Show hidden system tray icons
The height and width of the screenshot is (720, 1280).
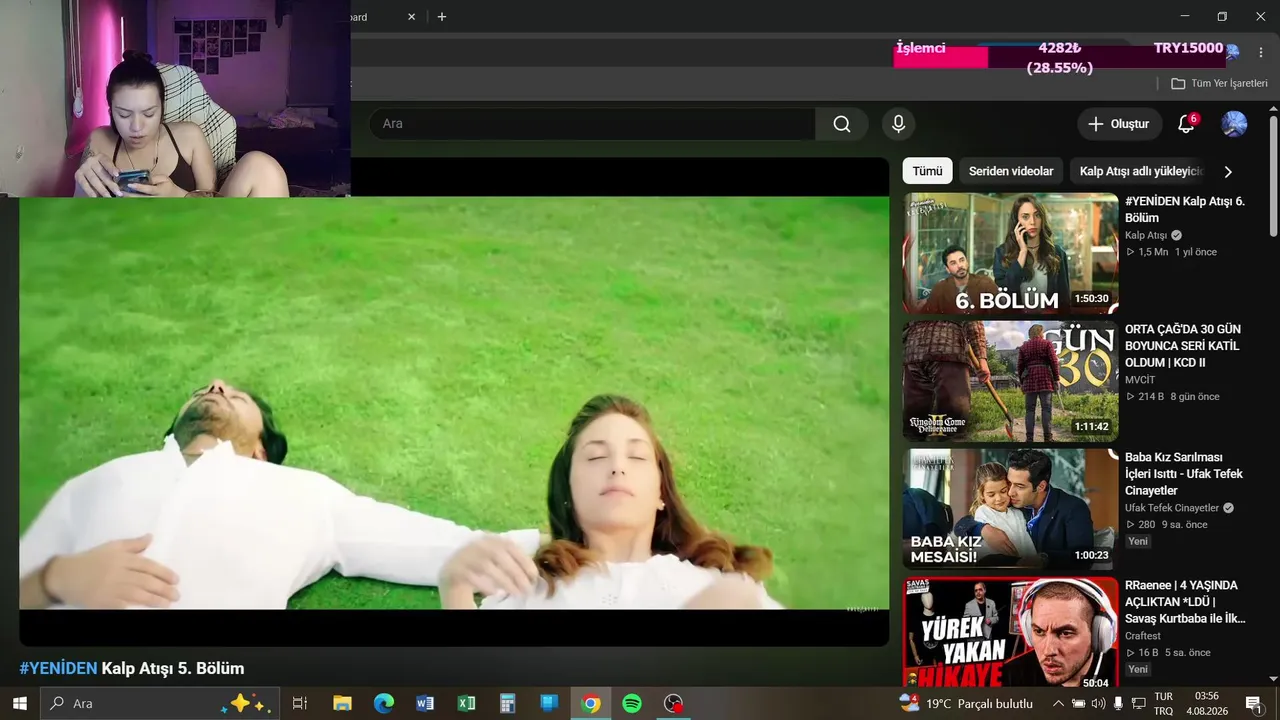click(1058, 703)
